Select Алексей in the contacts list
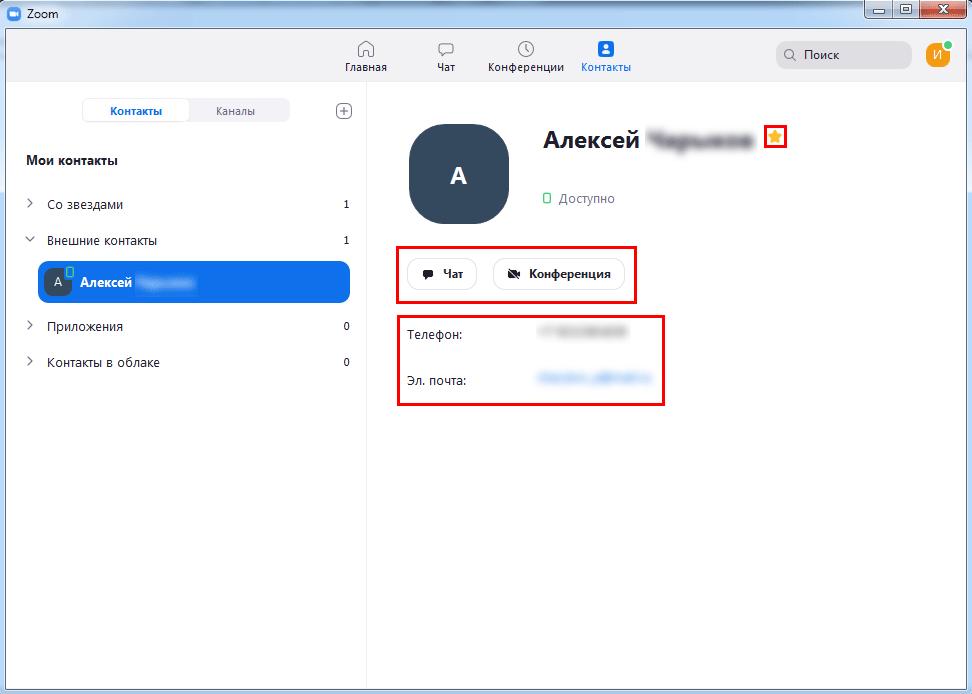972x694 pixels. [x=194, y=283]
